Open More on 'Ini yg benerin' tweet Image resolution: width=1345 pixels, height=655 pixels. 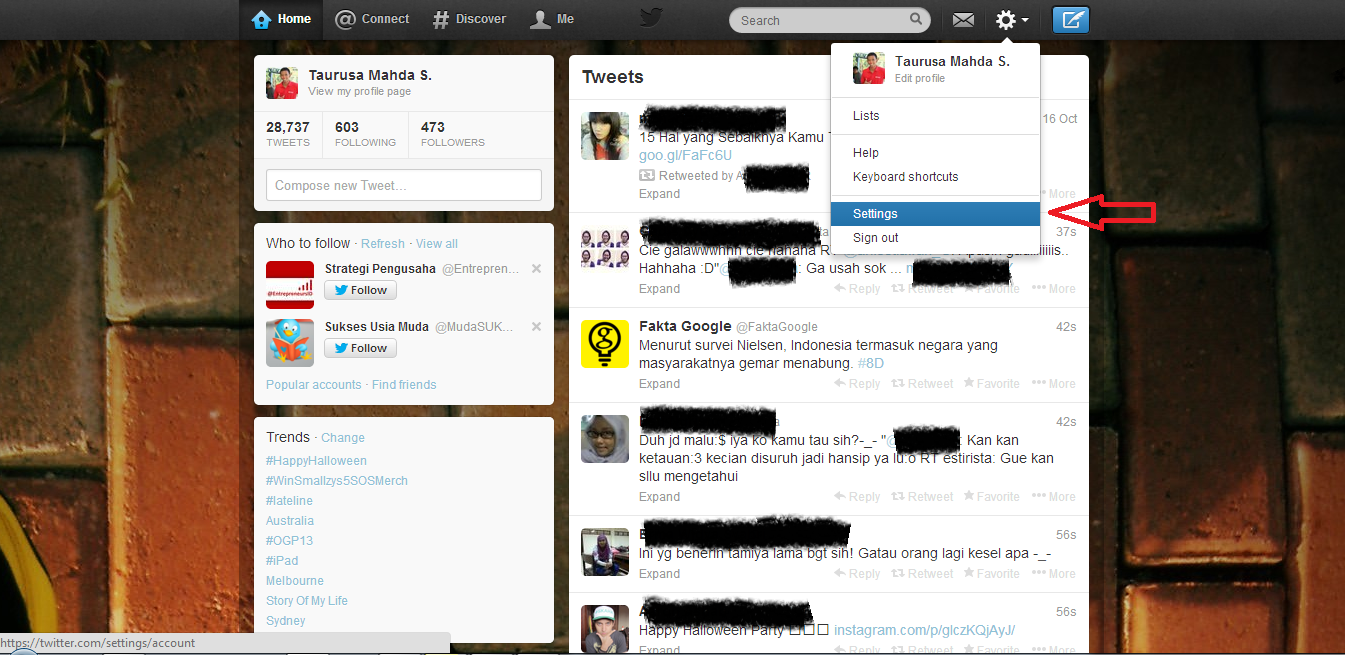tap(1054, 574)
